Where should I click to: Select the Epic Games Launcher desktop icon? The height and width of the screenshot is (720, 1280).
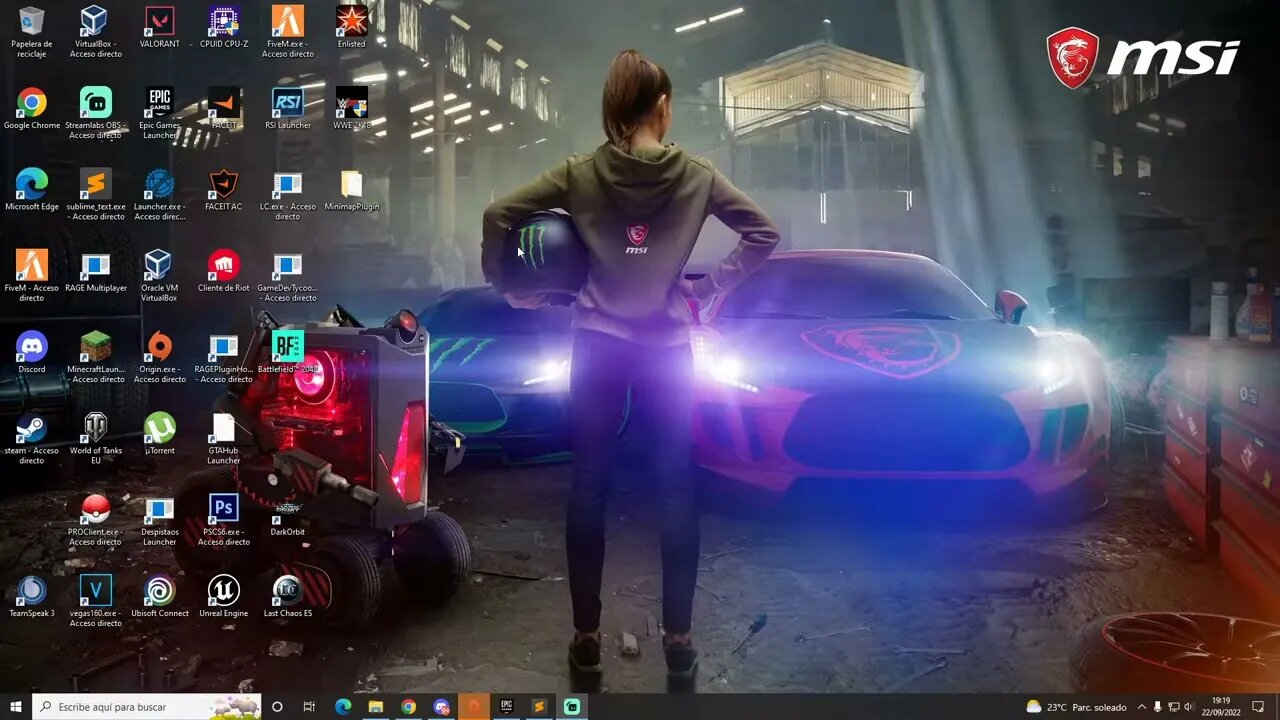(160, 112)
